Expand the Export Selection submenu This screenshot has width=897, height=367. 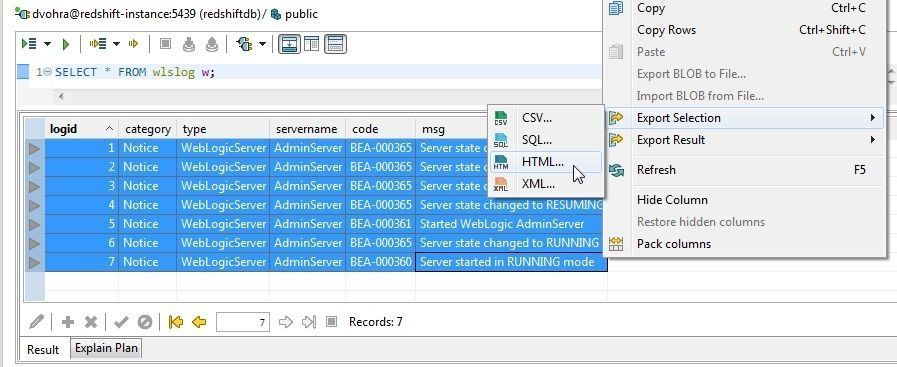[743, 118]
